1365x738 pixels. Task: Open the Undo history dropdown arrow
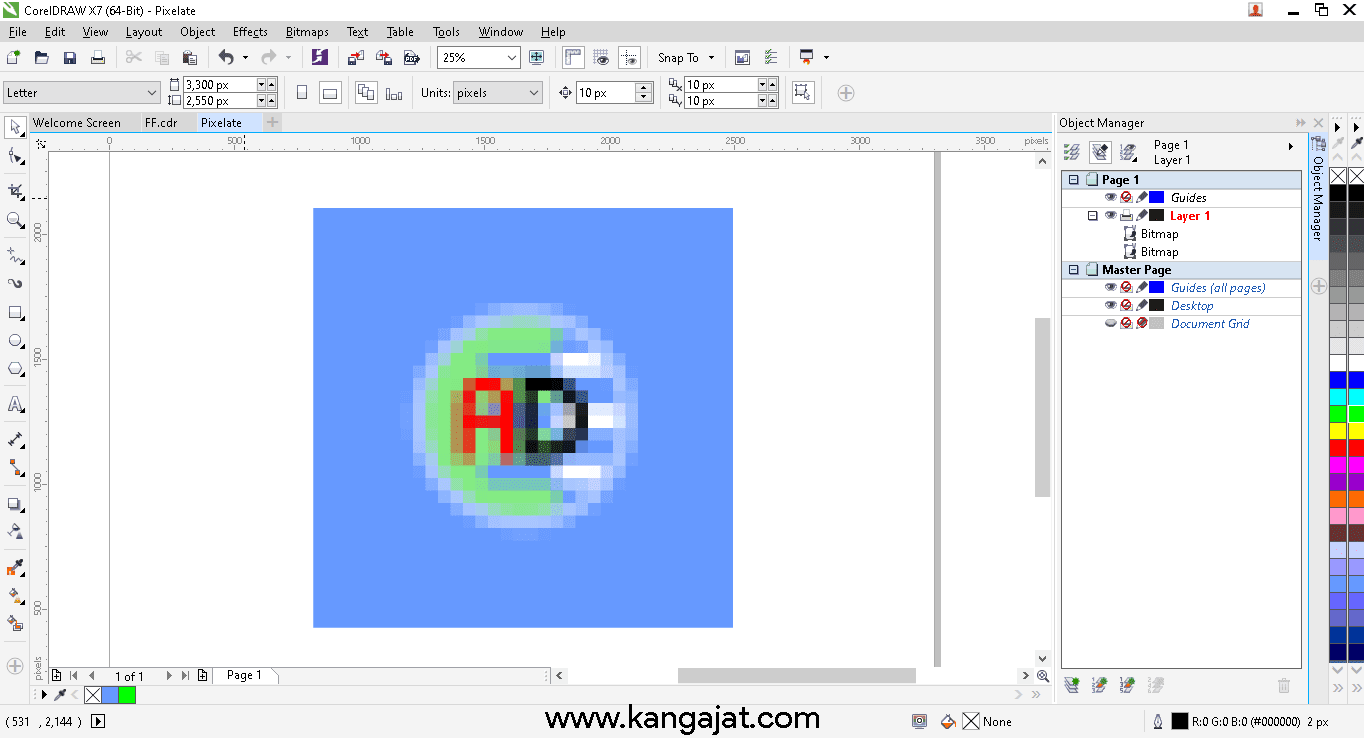pos(245,58)
